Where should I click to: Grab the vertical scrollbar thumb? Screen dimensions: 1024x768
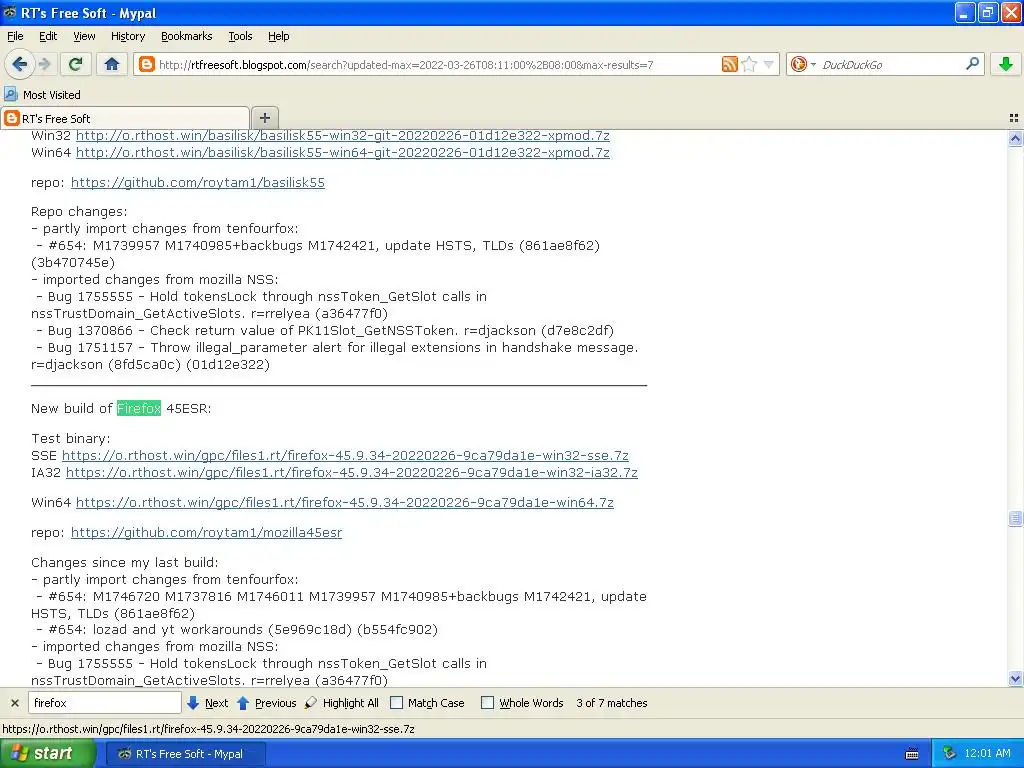coord(1015,519)
